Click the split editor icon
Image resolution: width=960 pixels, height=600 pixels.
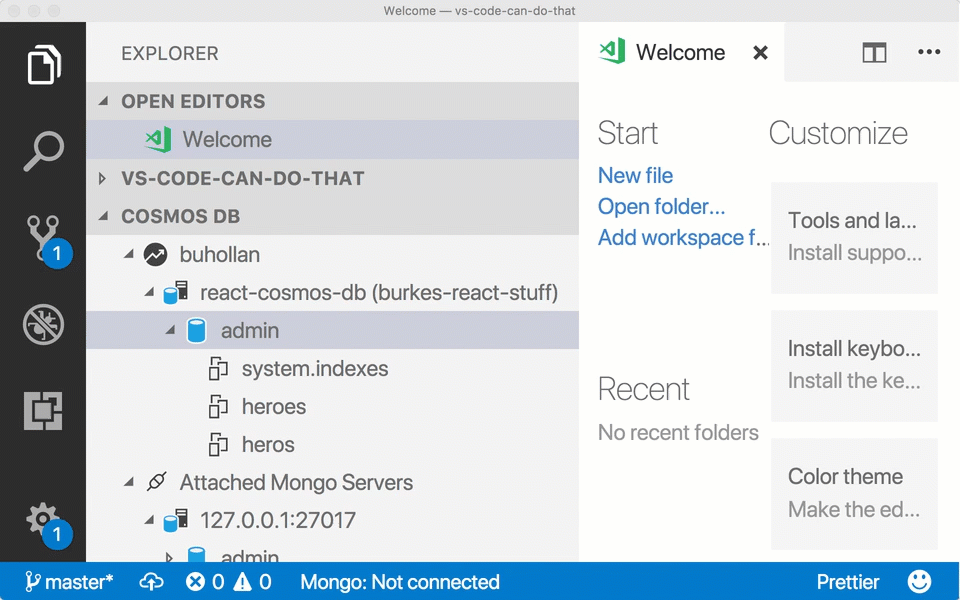pyautogui.click(x=874, y=53)
